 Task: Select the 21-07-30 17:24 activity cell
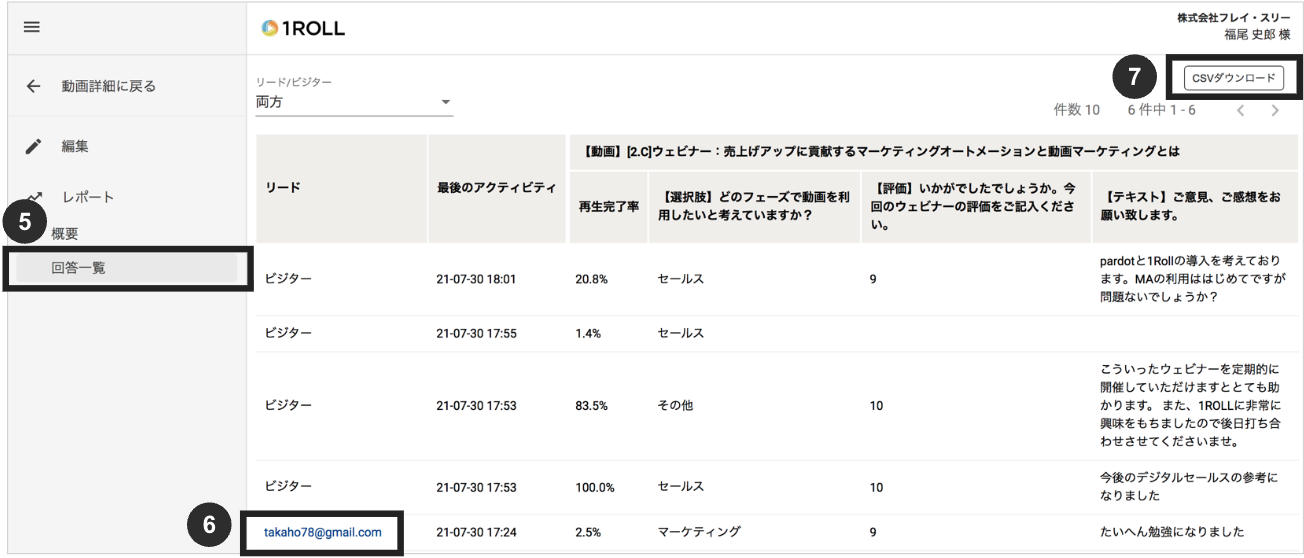click(476, 532)
